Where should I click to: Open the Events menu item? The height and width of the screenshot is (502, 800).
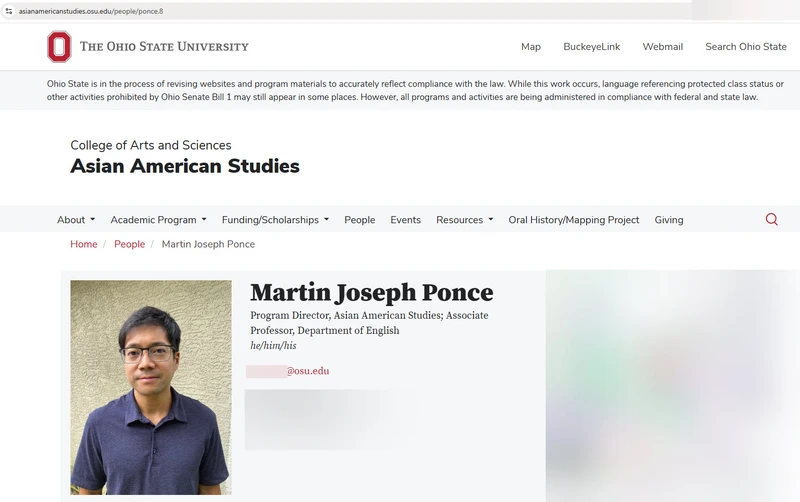pos(406,220)
